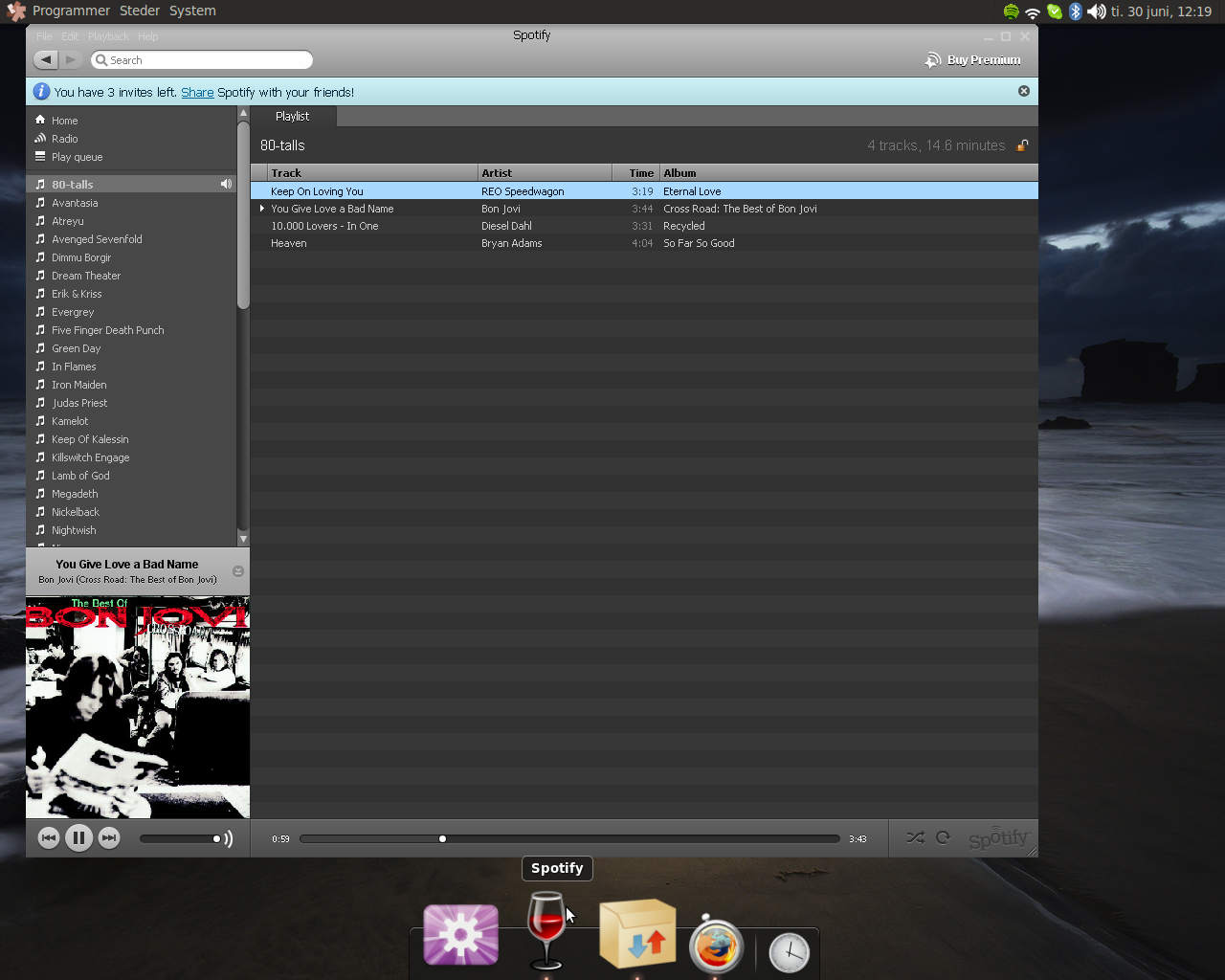
Task: Go forward with the forward arrow button
Action: [x=71, y=59]
